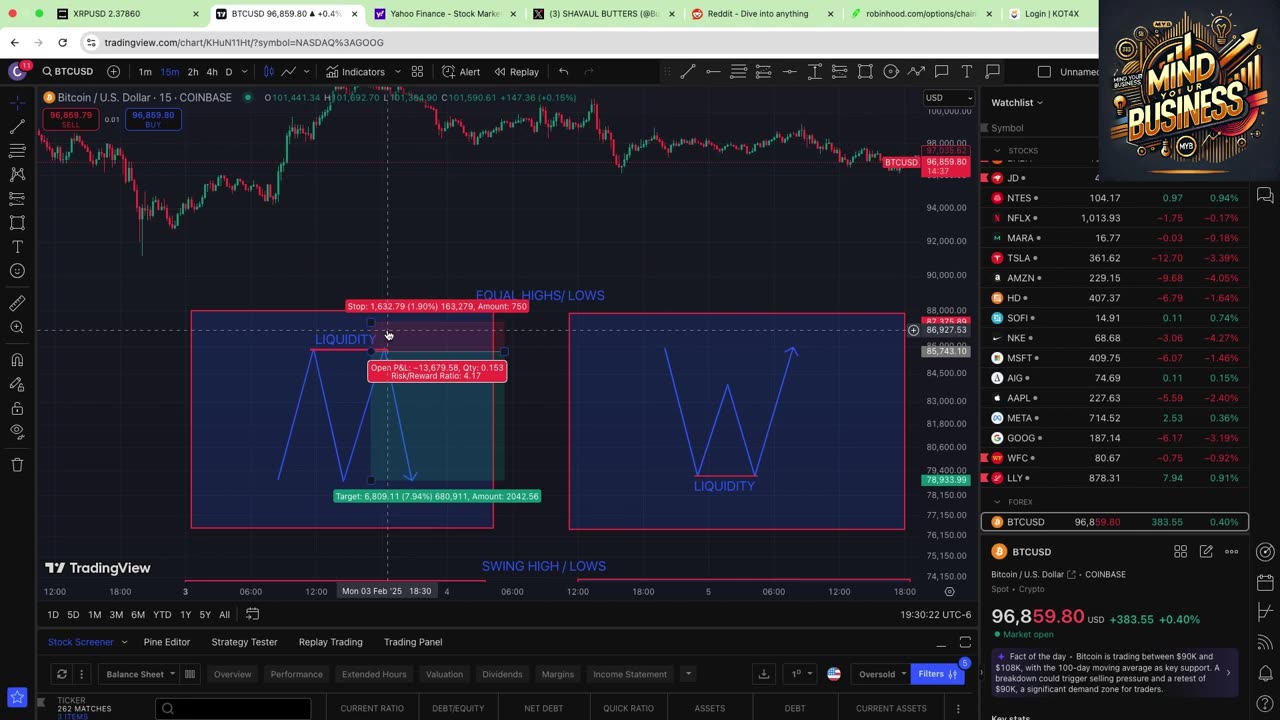The height and width of the screenshot is (720, 1280).
Task: Click the blue BUY price button
Action: pos(153,119)
